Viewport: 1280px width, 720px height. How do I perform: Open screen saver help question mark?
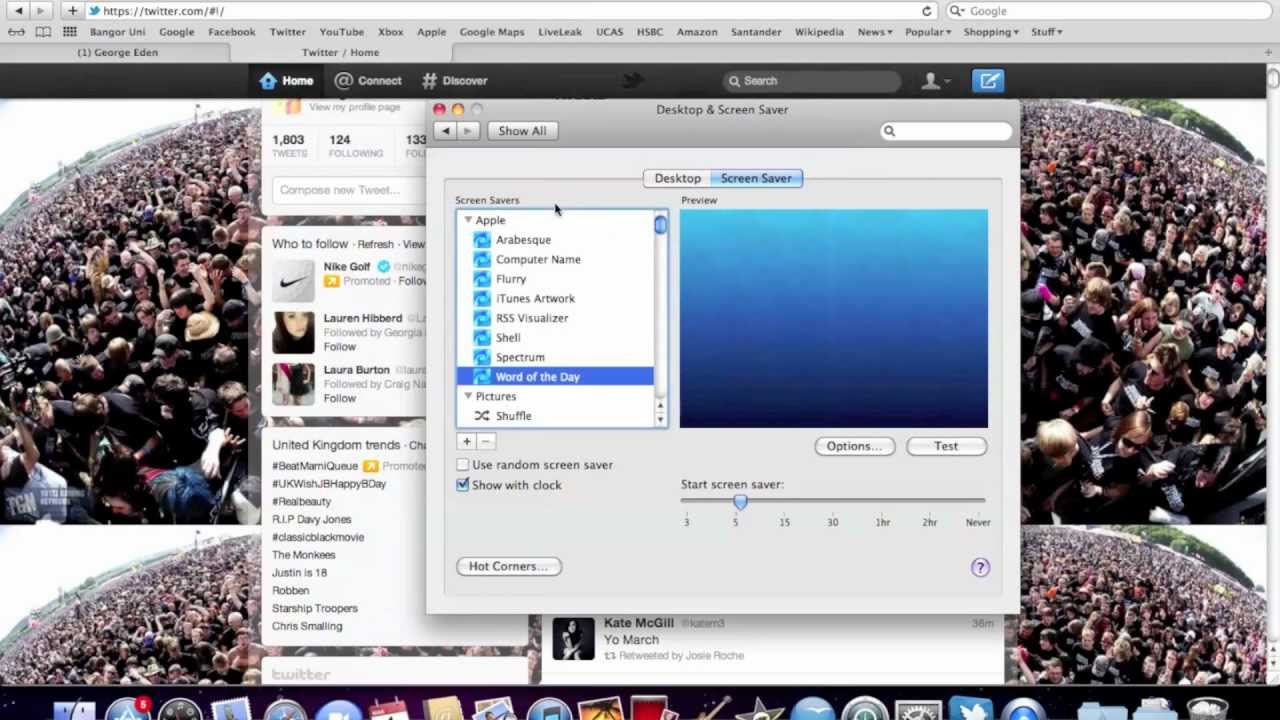(980, 567)
